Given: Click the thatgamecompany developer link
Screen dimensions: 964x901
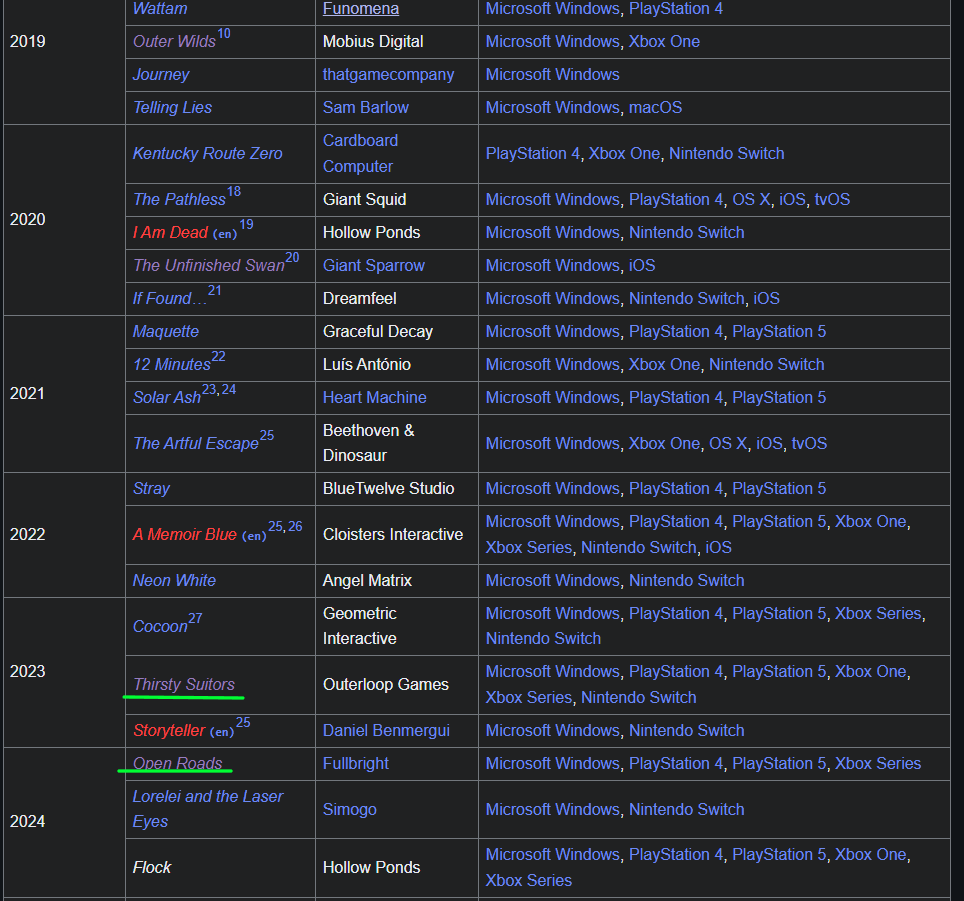Looking at the screenshot, I should (x=389, y=74).
